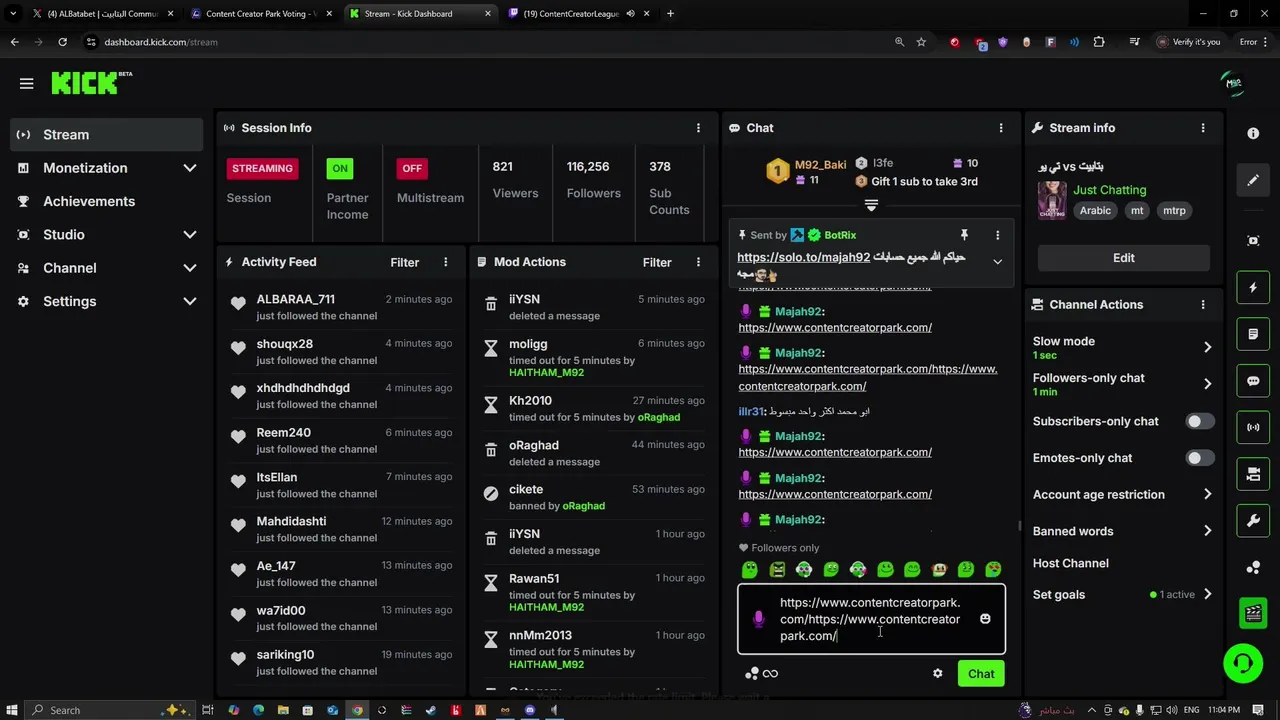Open Activity Feed three-dot menu
The image size is (1280, 720).
point(446,262)
